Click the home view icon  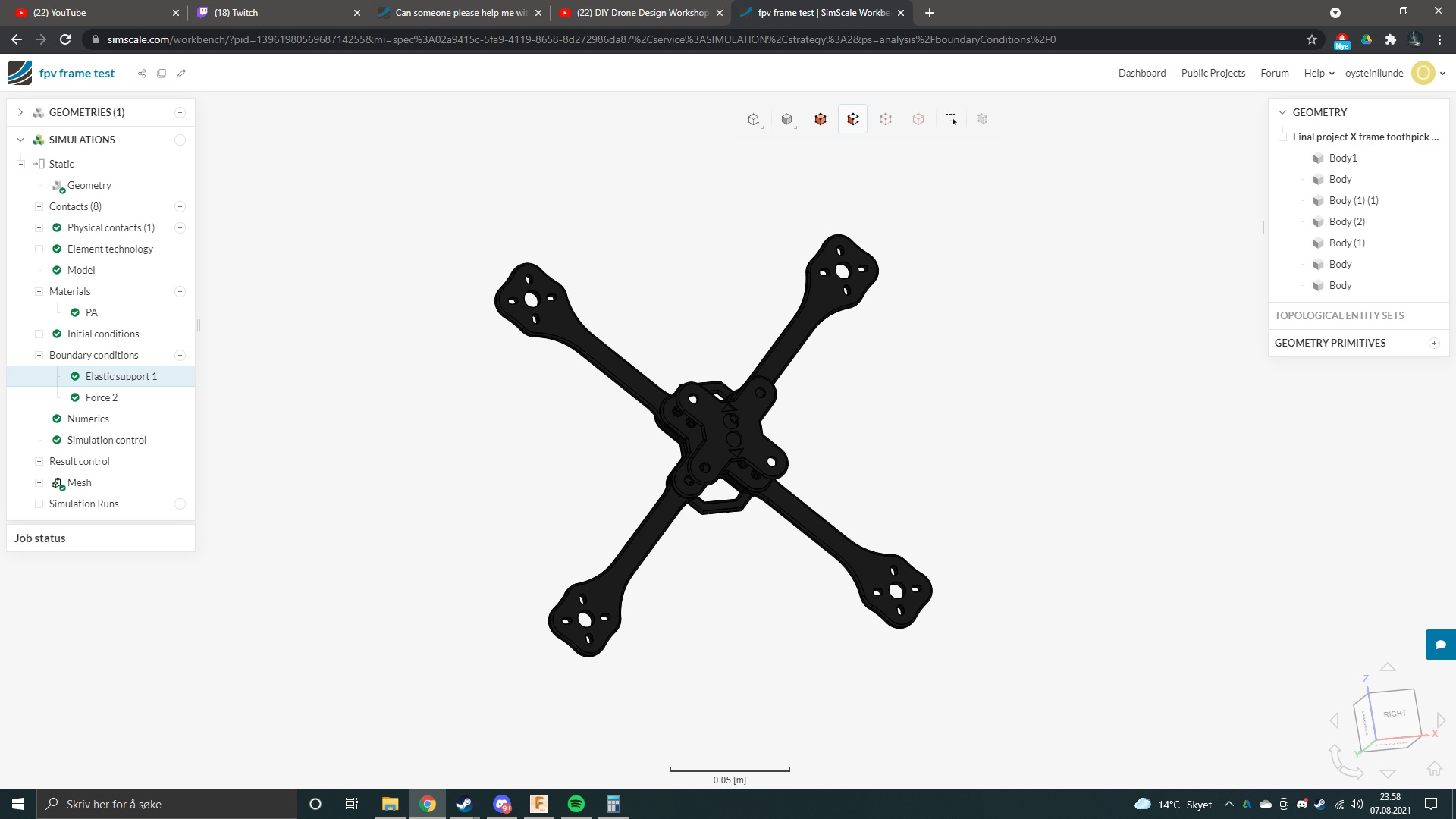[x=1434, y=769]
